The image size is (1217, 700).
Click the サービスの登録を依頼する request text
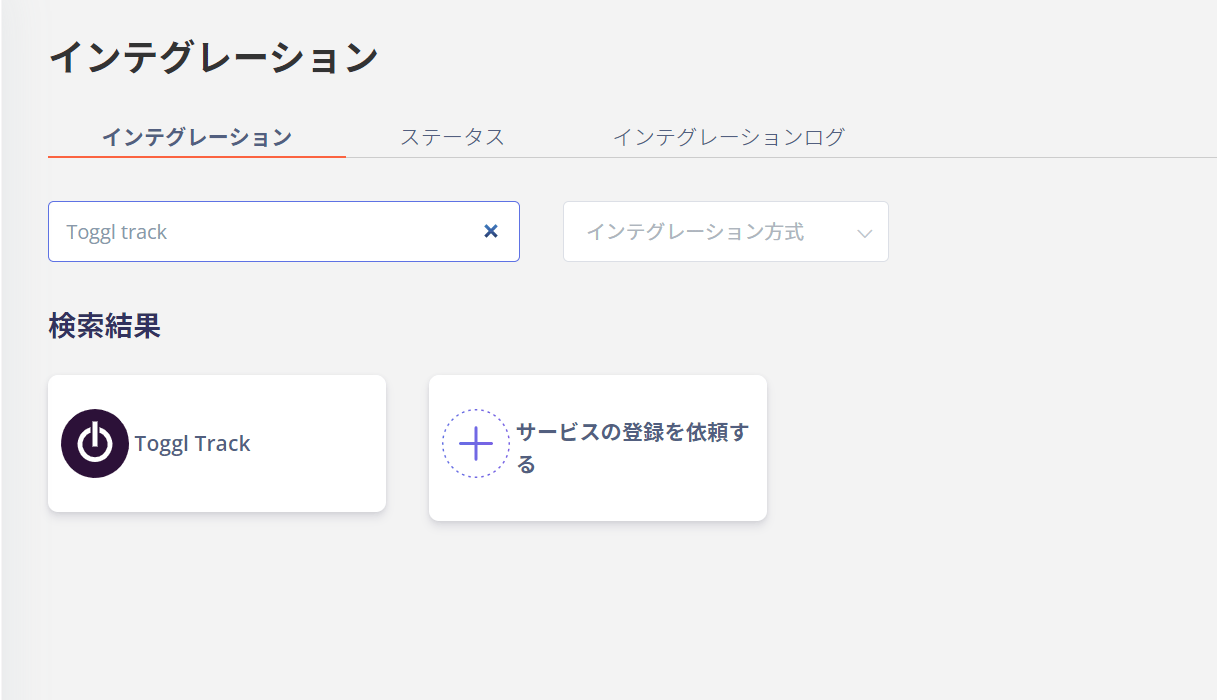tap(632, 448)
